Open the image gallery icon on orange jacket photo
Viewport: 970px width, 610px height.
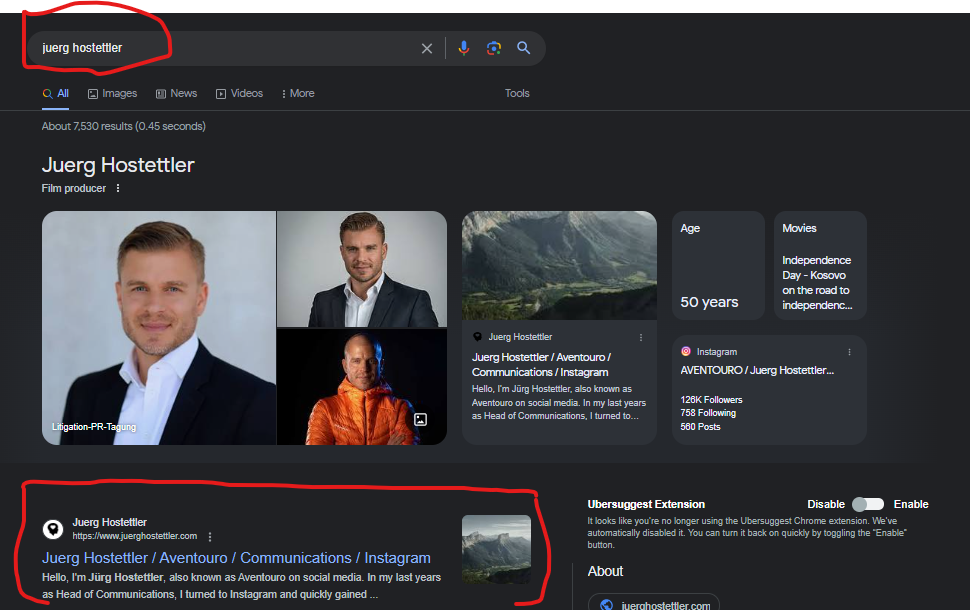pyautogui.click(x=421, y=420)
